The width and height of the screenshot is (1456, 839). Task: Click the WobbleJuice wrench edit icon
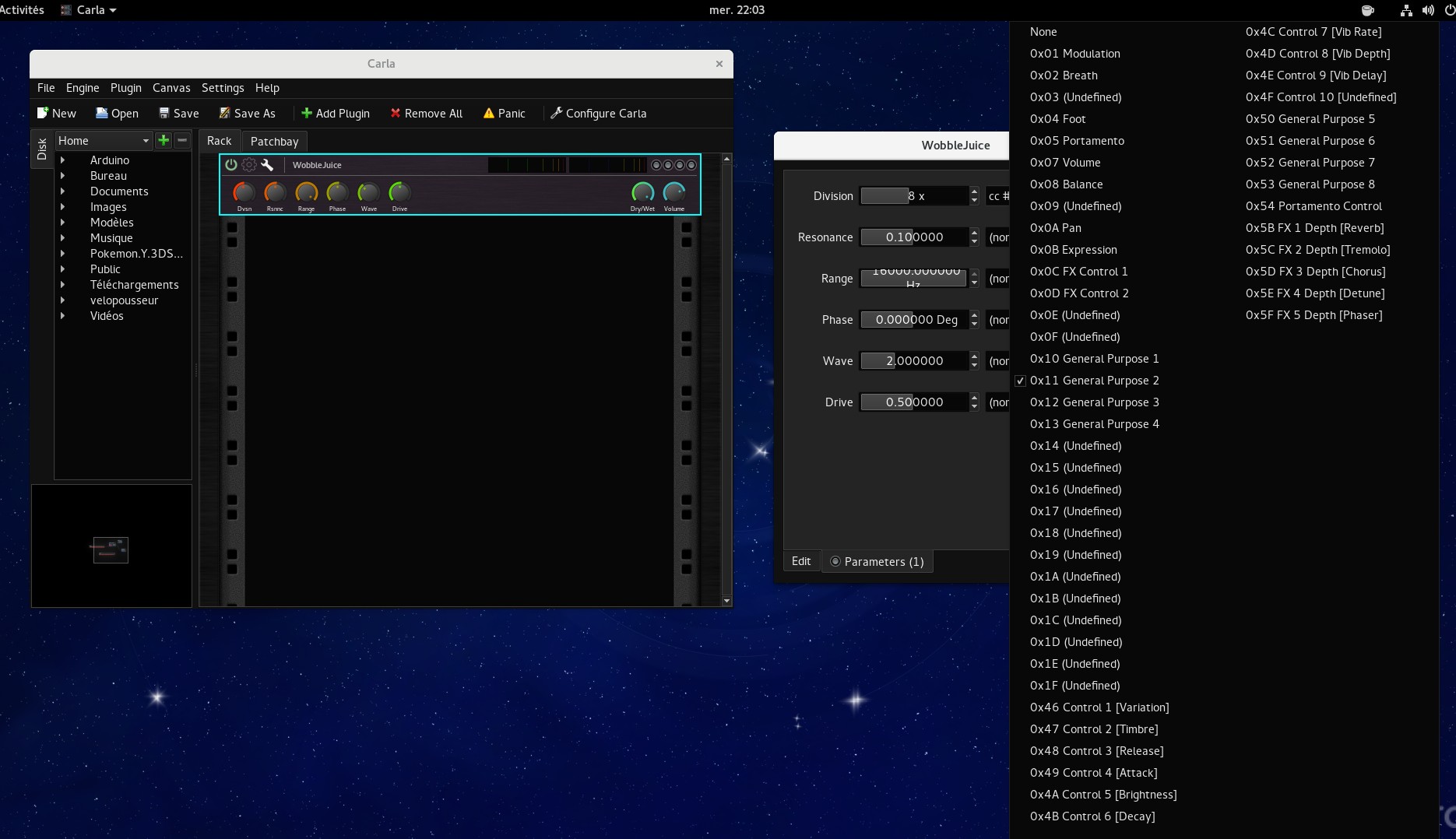267,165
